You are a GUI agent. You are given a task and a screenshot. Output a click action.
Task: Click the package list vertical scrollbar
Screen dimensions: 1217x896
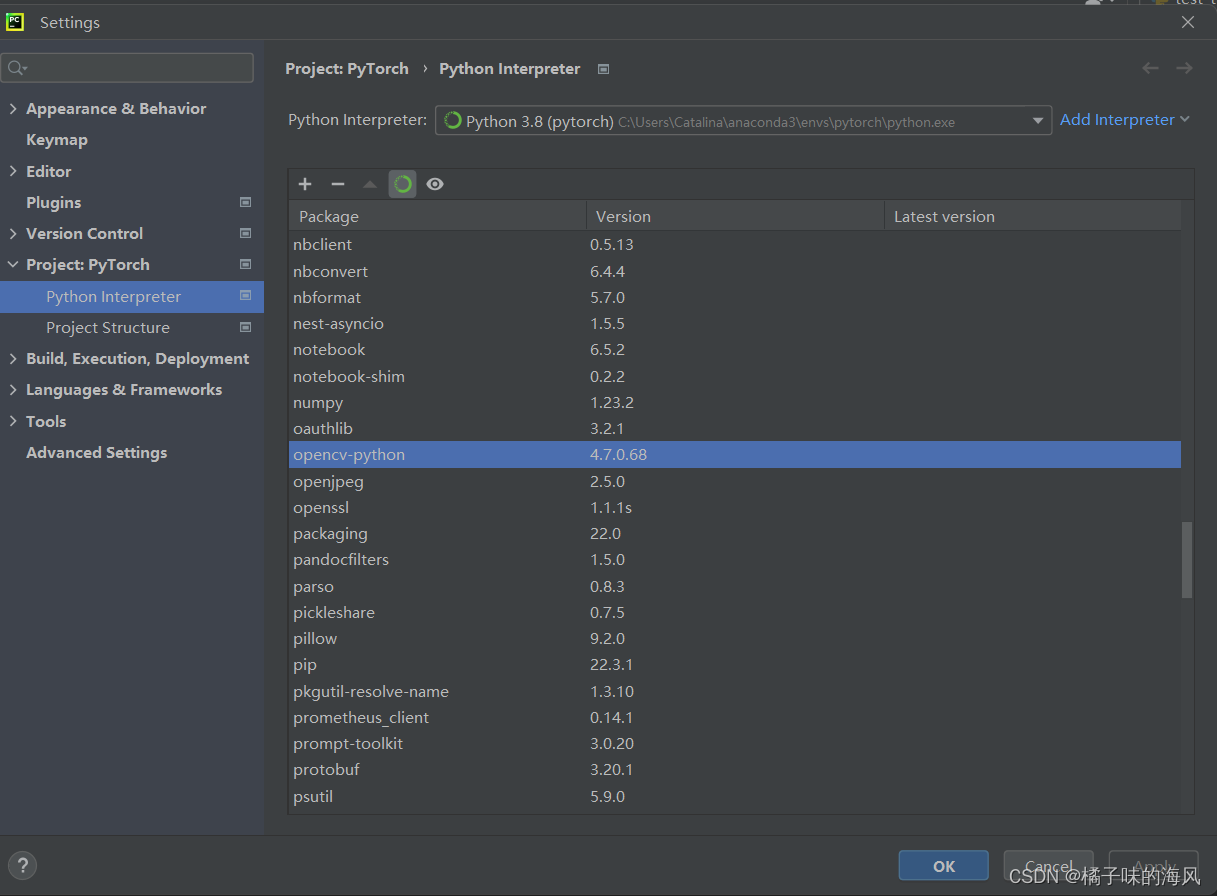(x=1187, y=560)
